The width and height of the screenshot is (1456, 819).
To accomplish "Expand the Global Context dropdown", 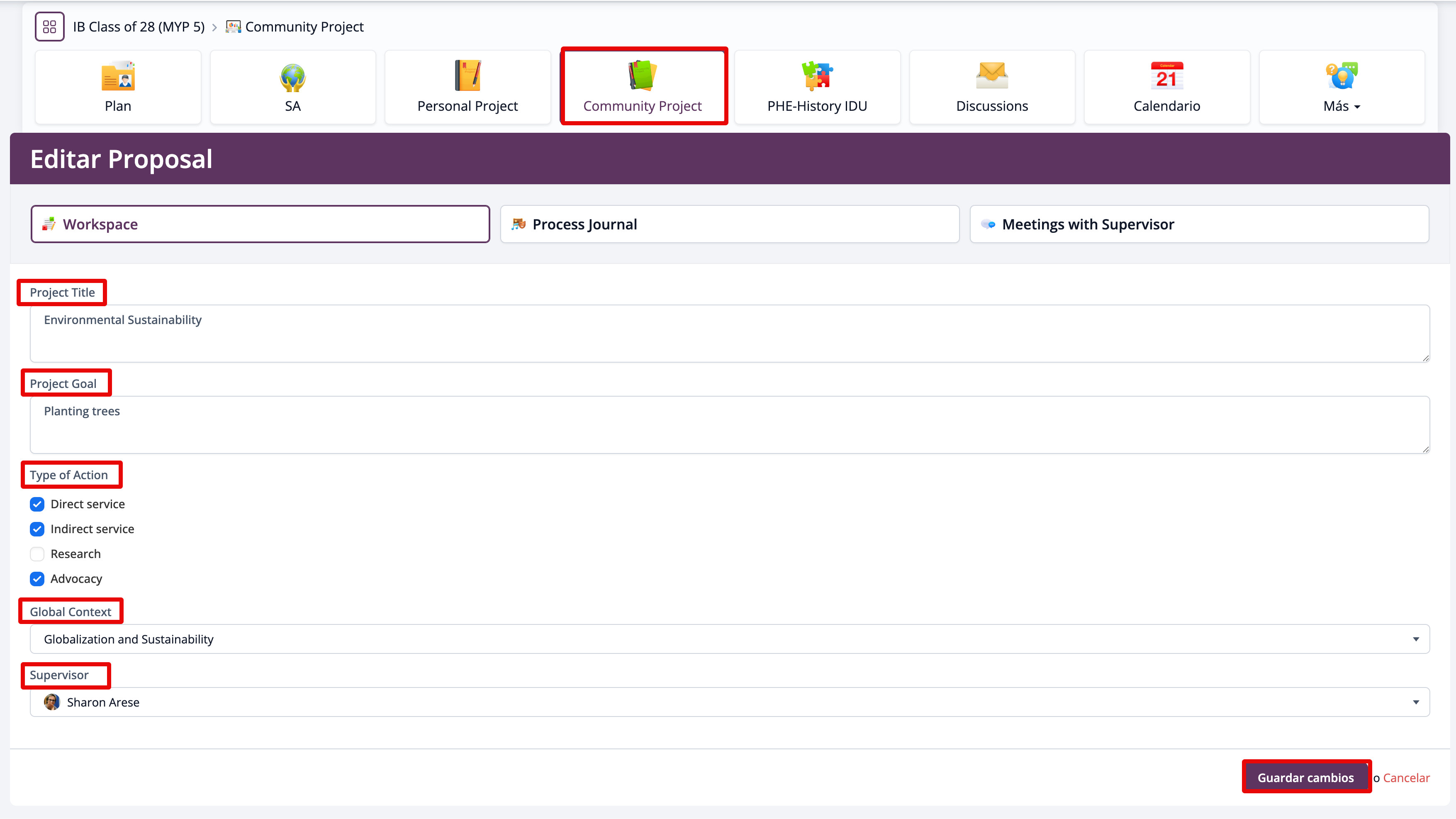I will point(729,639).
